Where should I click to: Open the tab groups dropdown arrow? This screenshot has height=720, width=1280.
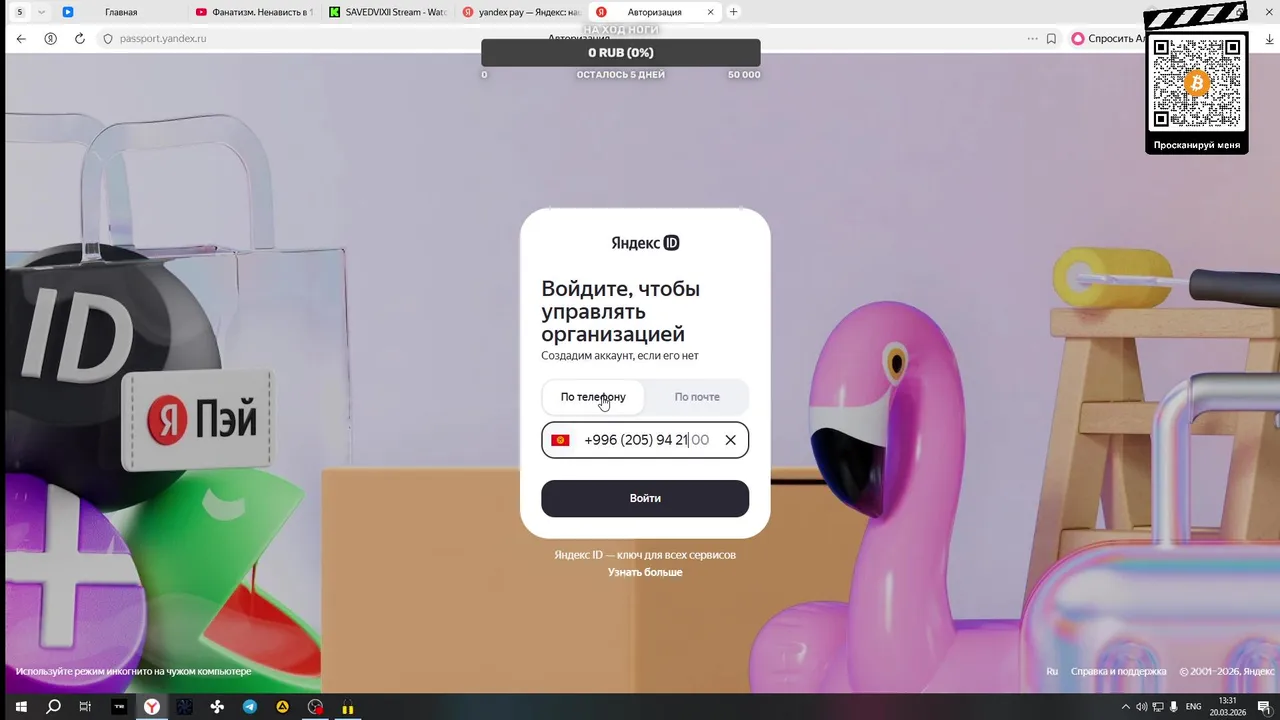pos(41,12)
